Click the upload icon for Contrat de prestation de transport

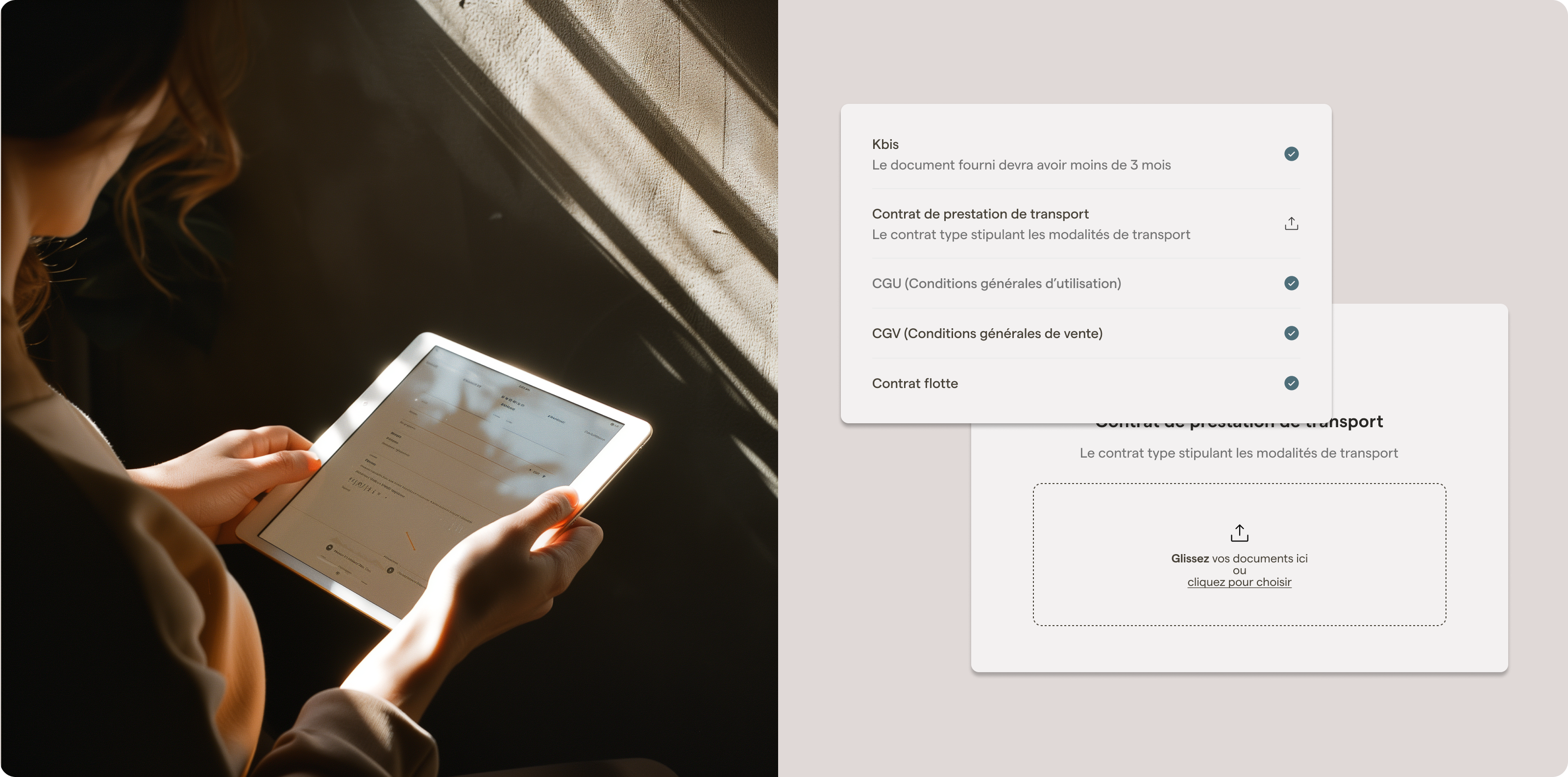click(x=1291, y=223)
